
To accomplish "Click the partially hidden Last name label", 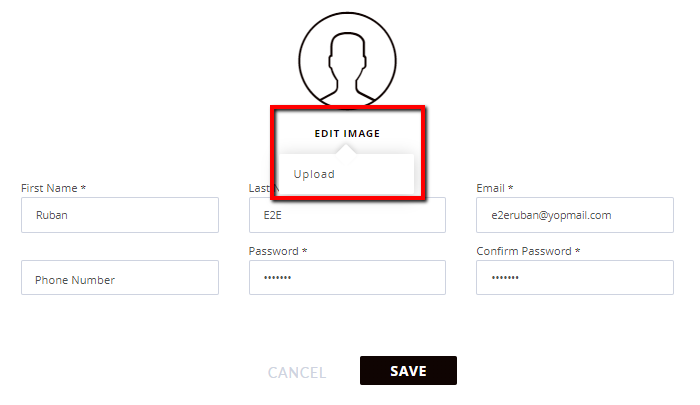I will tap(260, 188).
